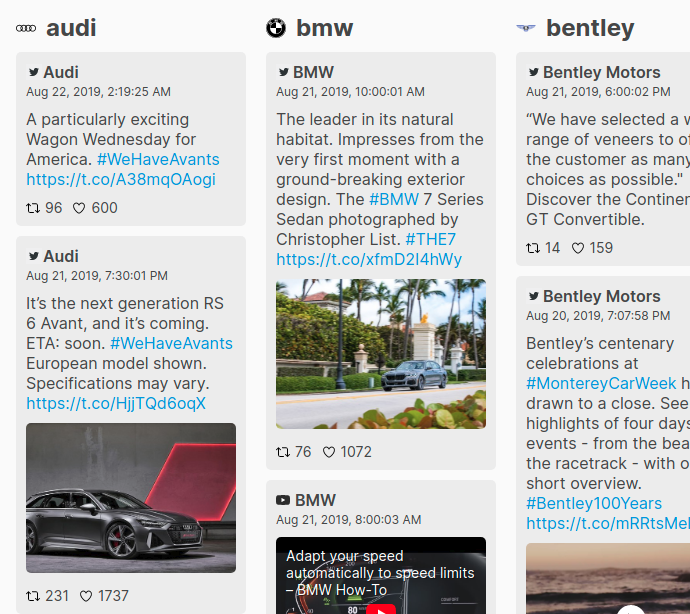The image size is (690, 614).
Task: Click the BMW roundel logo icon
Action: (x=276, y=28)
